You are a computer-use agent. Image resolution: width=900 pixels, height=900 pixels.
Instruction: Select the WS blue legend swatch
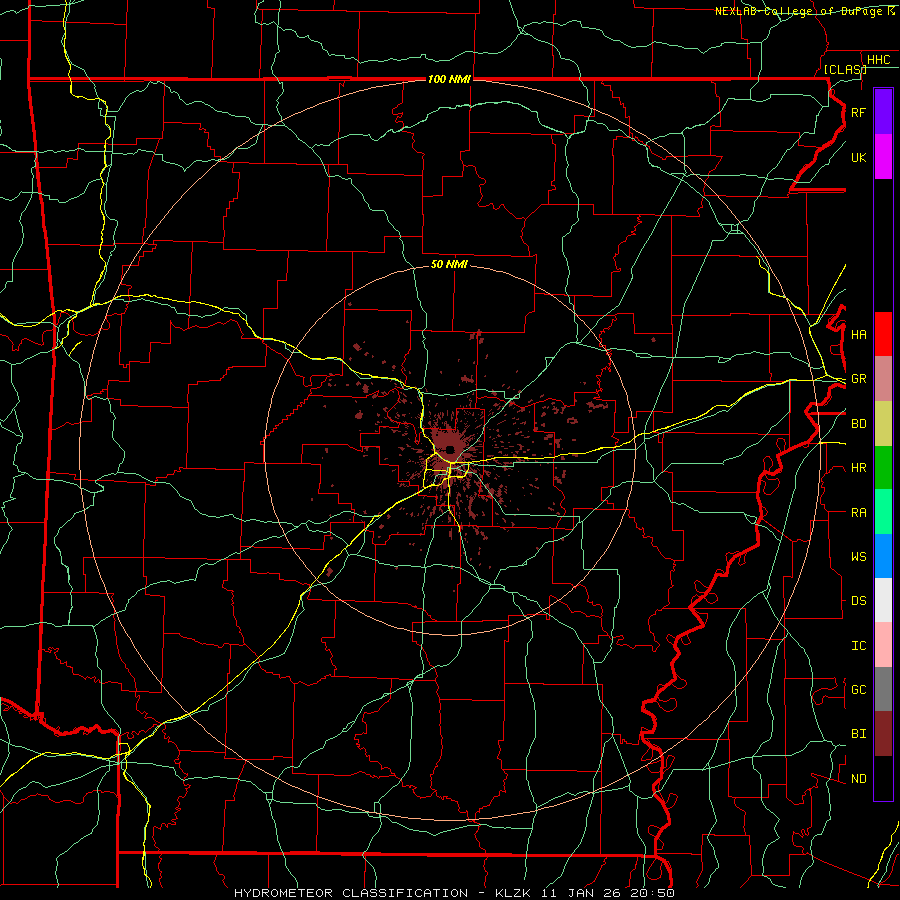click(x=883, y=556)
